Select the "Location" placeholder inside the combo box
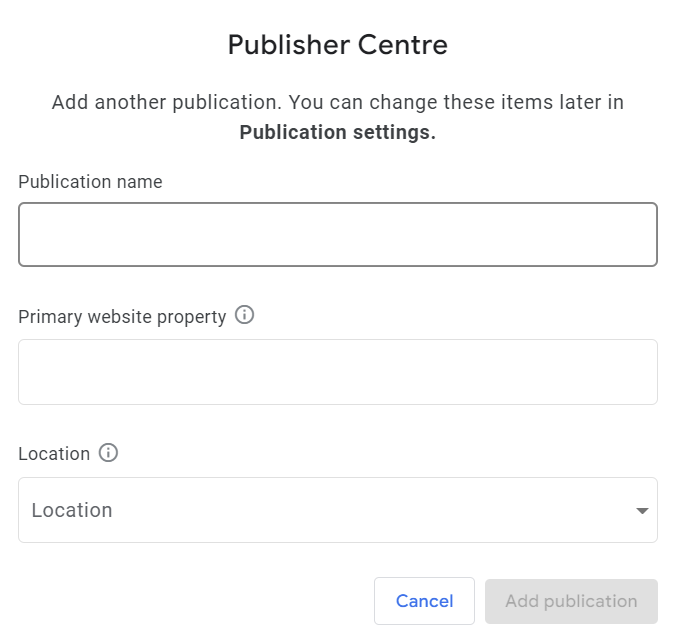685x626 pixels. (x=72, y=510)
